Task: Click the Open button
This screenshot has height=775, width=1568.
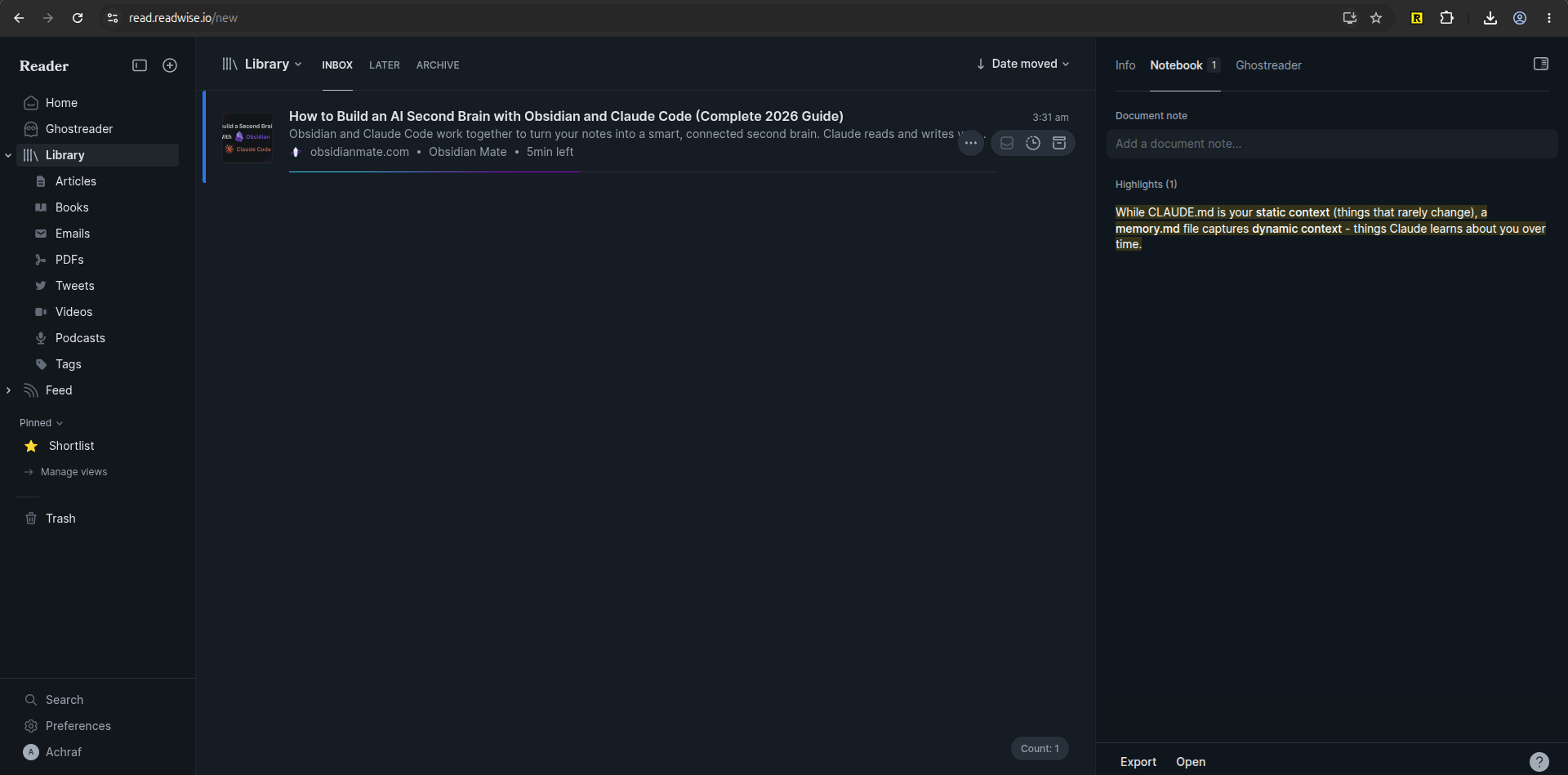Action: click(1191, 762)
